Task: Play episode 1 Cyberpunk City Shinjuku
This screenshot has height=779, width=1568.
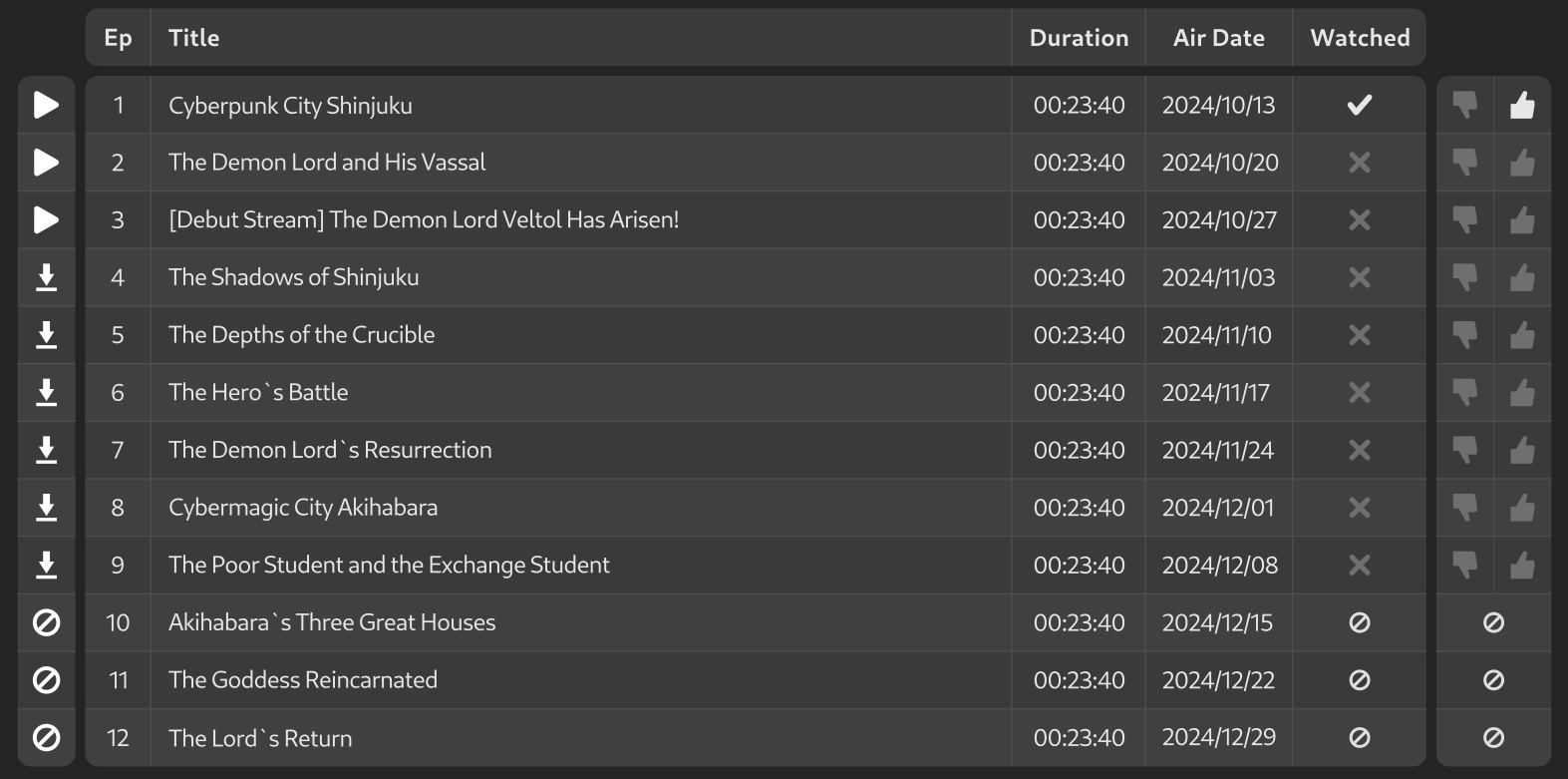Action: click(x=46, y=105)
